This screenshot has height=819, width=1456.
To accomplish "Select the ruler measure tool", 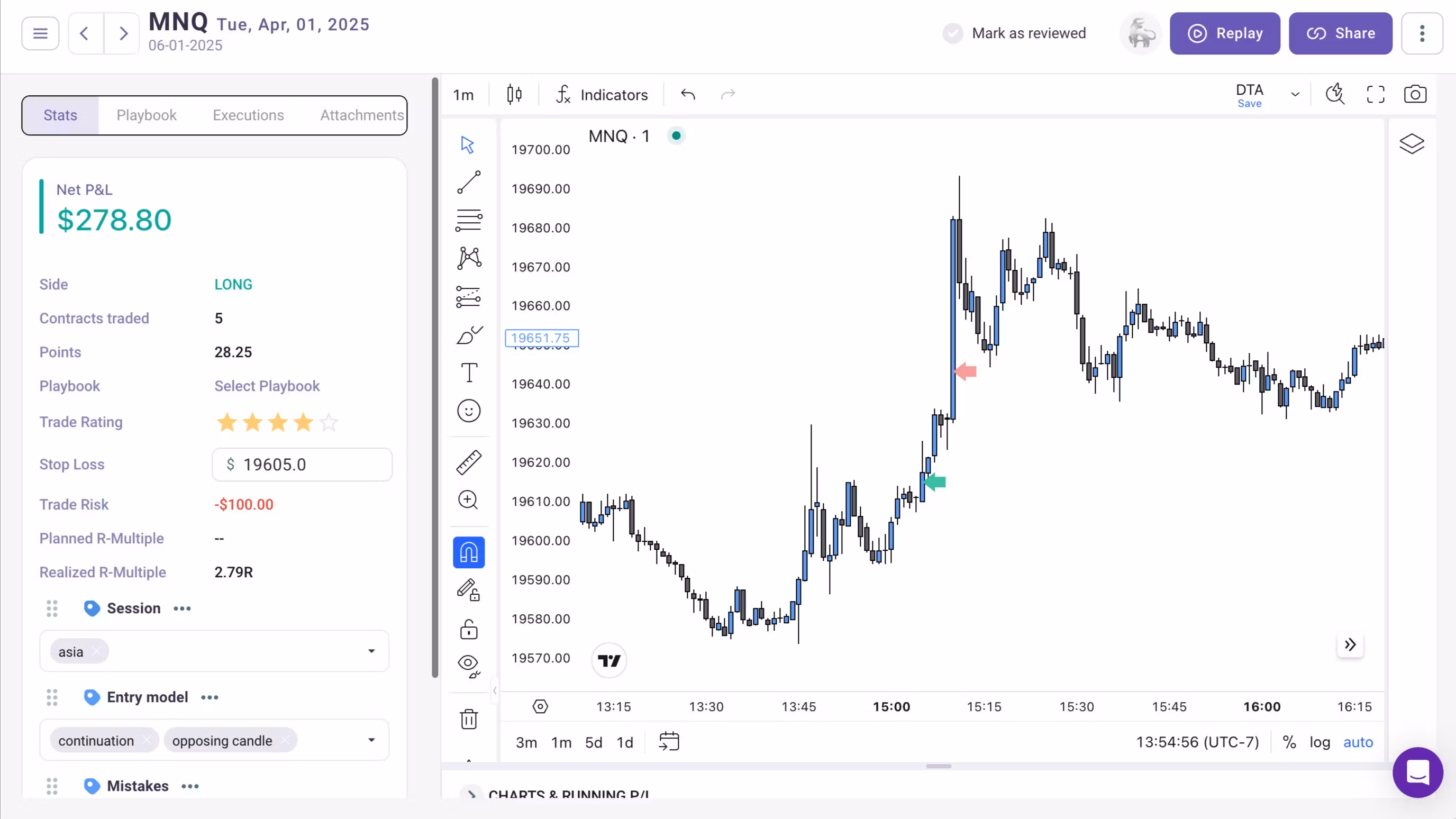I will (x=469, y=462).
